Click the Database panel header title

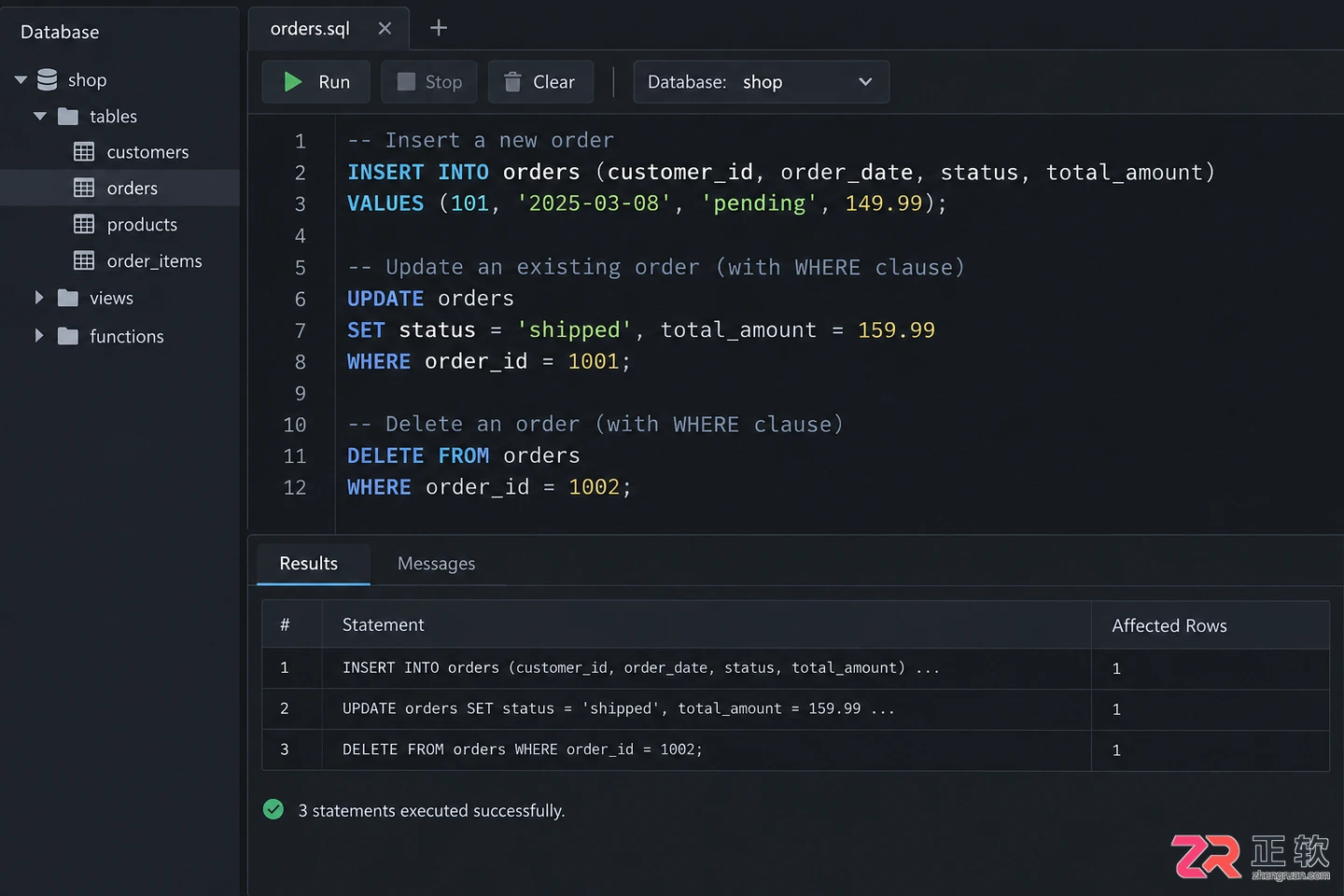click(x=60, y=32)
